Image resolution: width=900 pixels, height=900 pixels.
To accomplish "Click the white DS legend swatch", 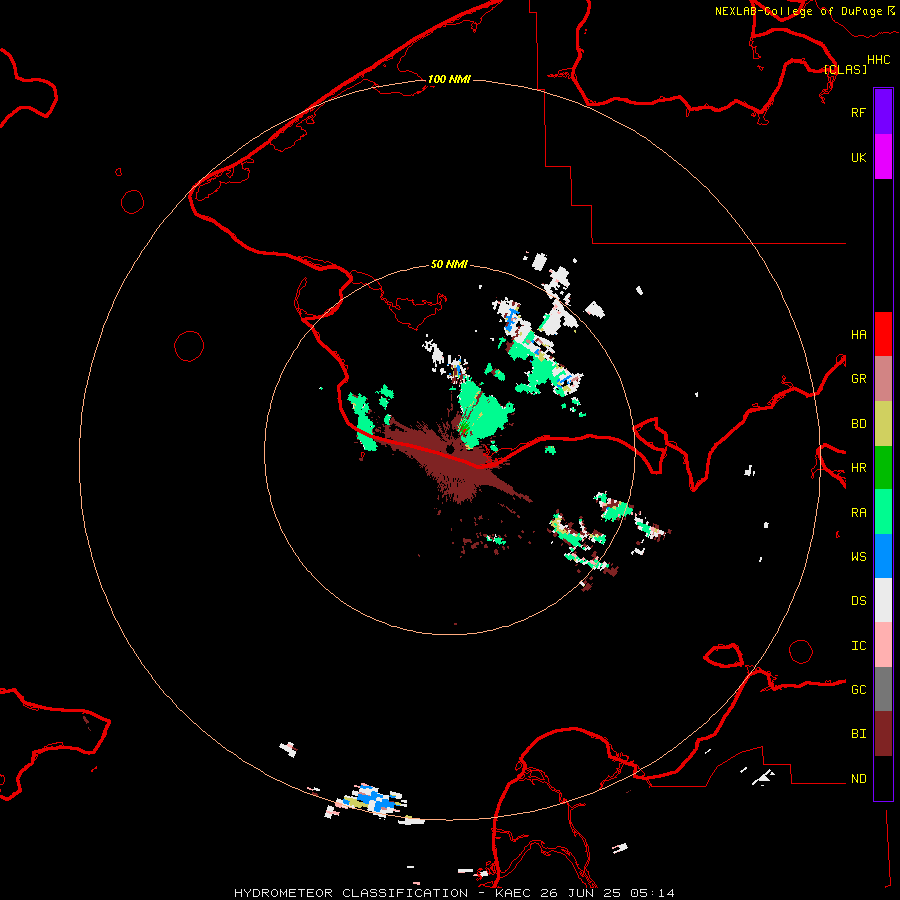I will coord(883,600).
